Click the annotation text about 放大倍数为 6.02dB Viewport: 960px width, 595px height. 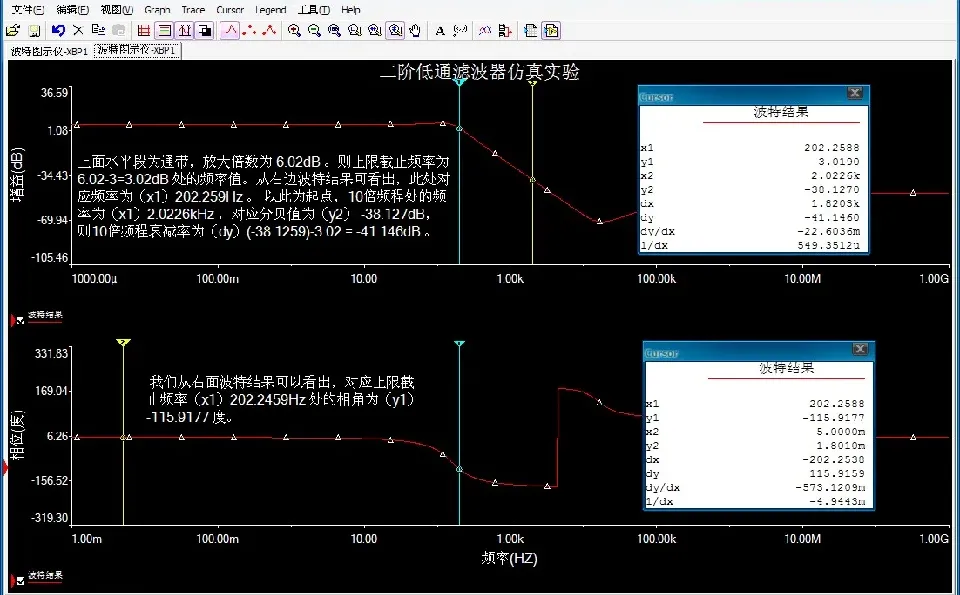coord(263,196)
